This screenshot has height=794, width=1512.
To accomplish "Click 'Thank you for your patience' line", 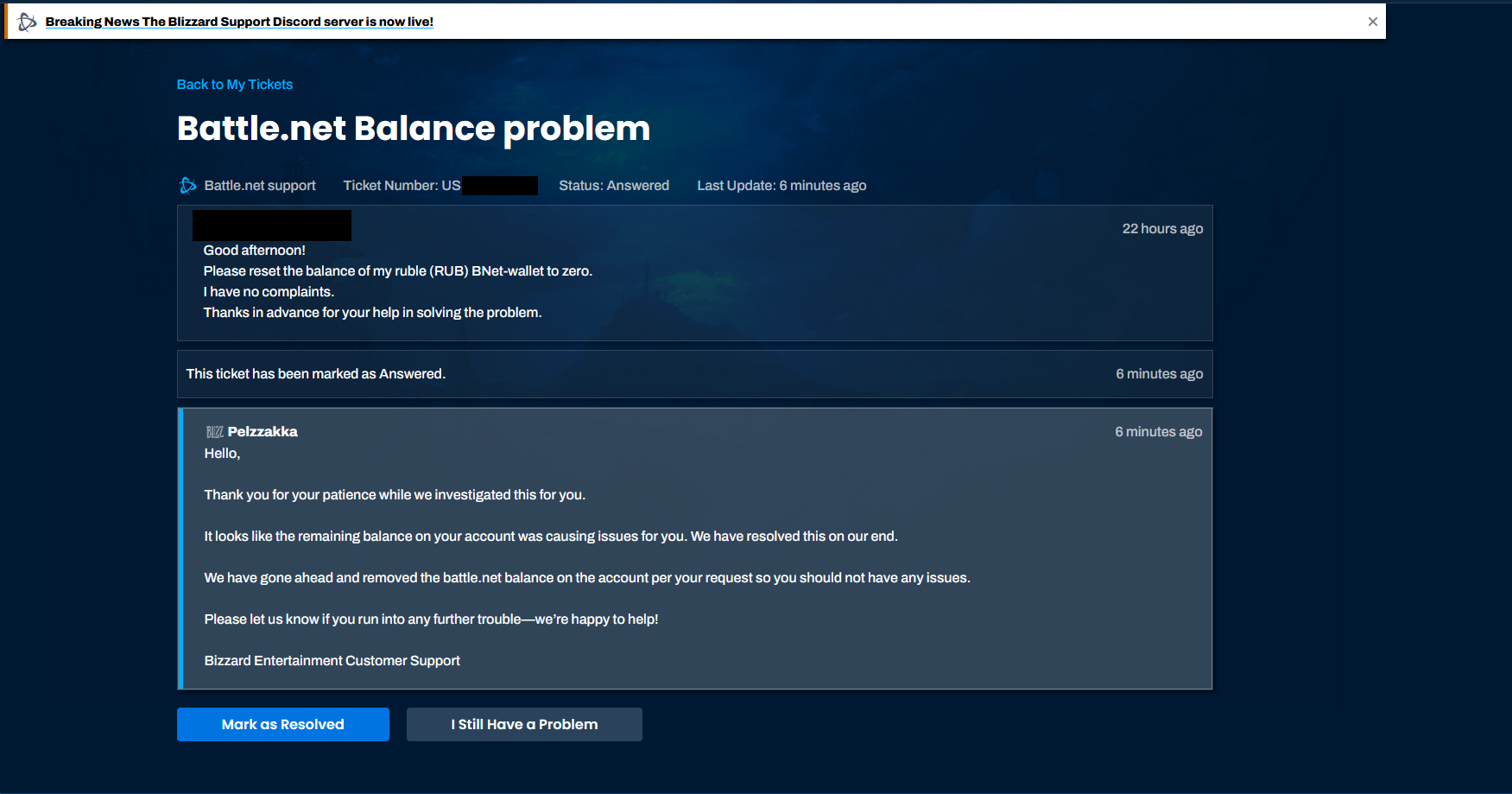I will pos(395,495).
